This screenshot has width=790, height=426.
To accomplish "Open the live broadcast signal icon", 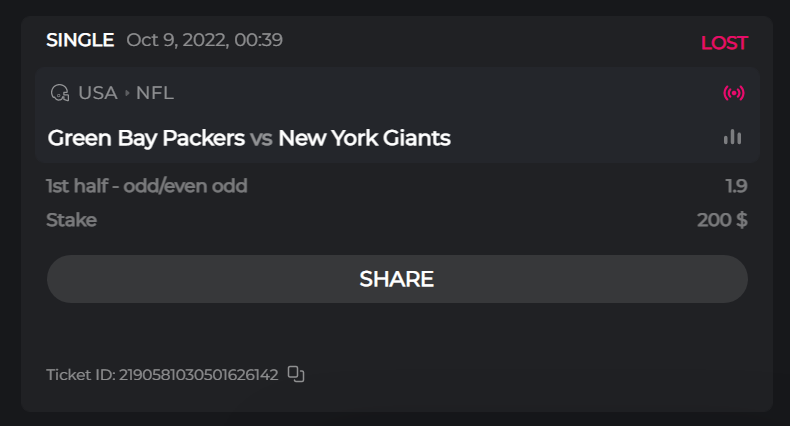I will pos(734,93).
